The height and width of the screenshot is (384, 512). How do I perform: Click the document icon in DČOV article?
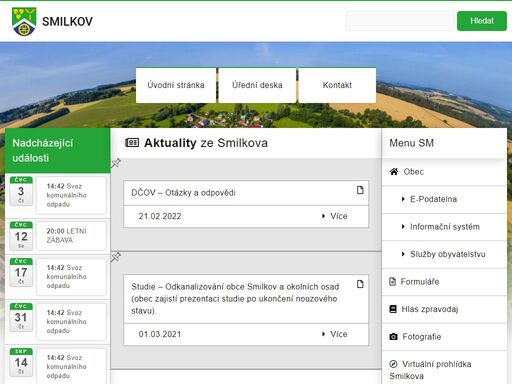(360, 190)
